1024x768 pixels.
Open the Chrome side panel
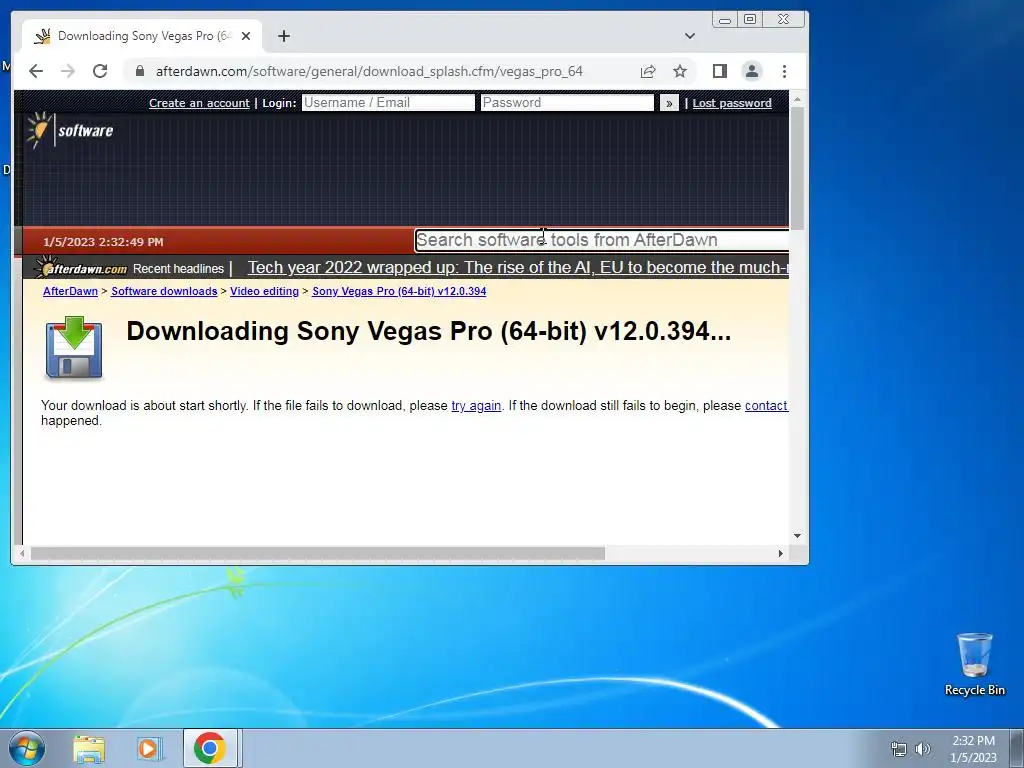click(720, 71)
